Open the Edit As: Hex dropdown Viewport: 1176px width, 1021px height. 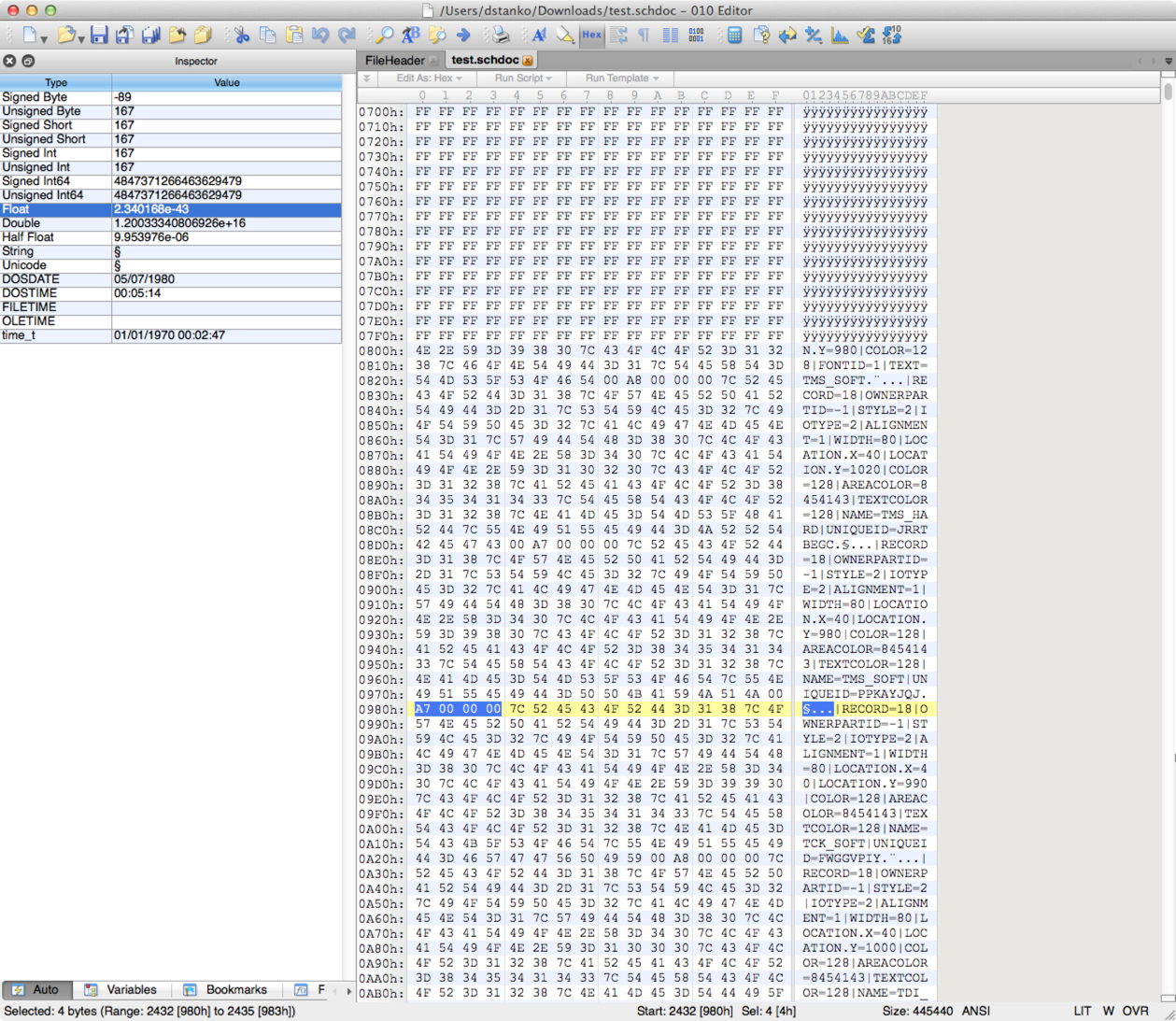coord(429,78)
